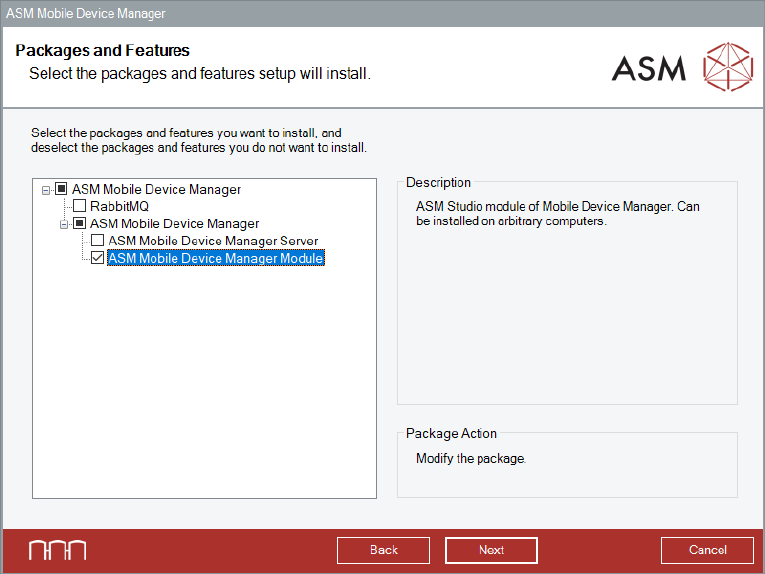Cancel the setup wizard

[707, 550]
